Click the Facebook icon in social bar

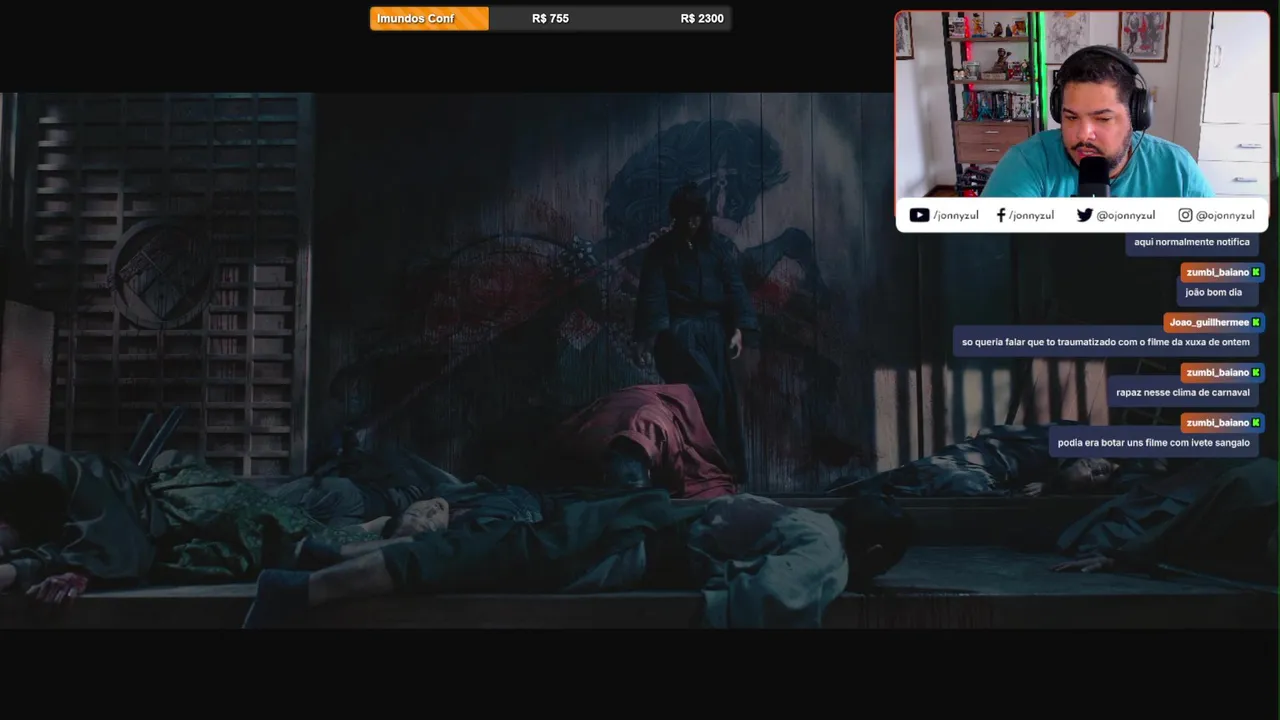point(1001,215)
